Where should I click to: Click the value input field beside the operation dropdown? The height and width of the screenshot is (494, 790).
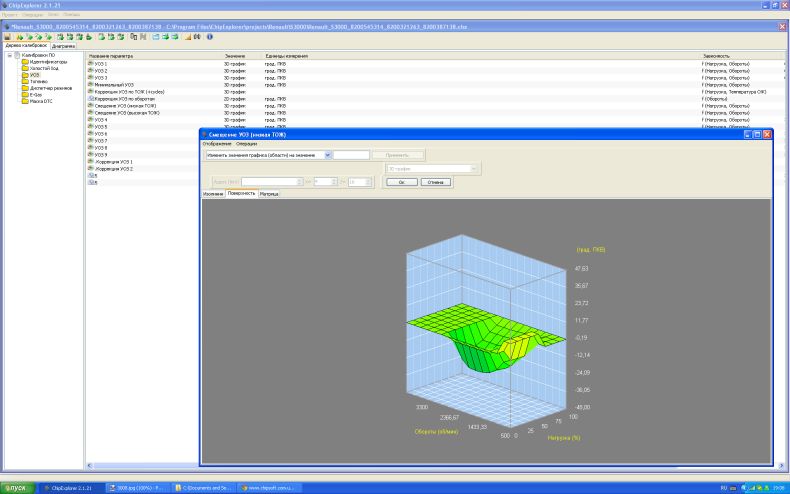(x=351, y=155)
